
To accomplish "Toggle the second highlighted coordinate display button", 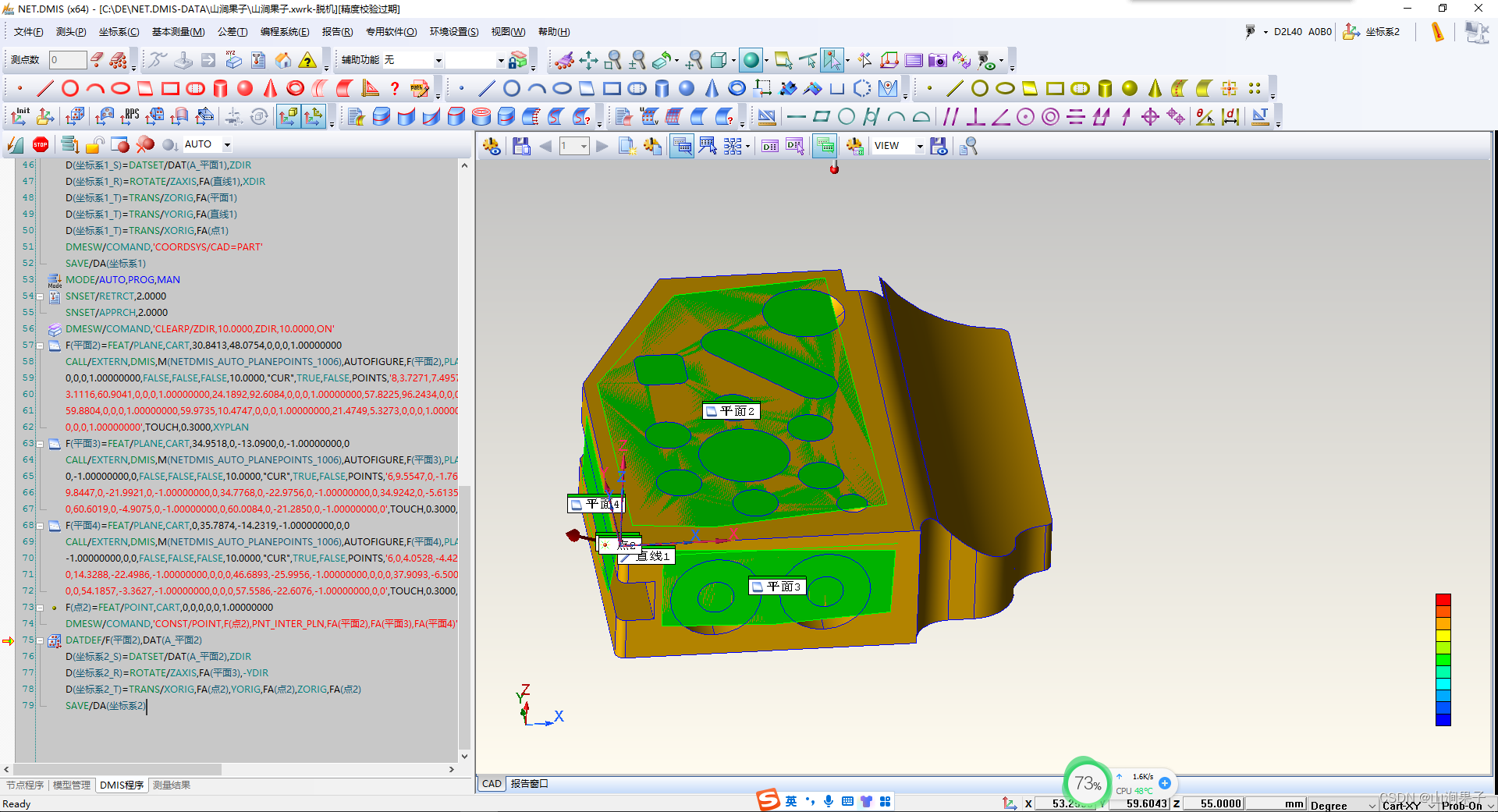I will point(313,117).
